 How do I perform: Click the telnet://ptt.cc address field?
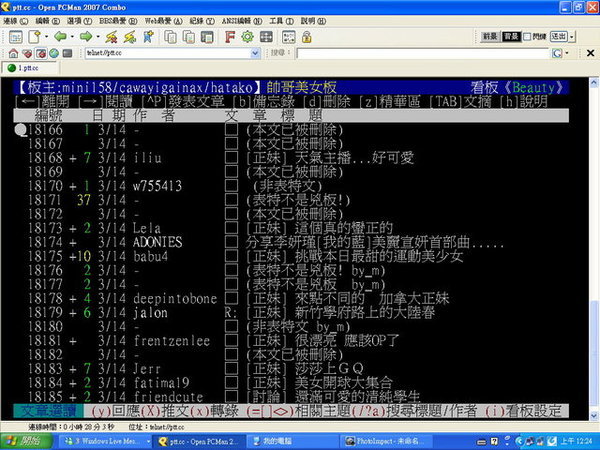[x=168, y=53]
